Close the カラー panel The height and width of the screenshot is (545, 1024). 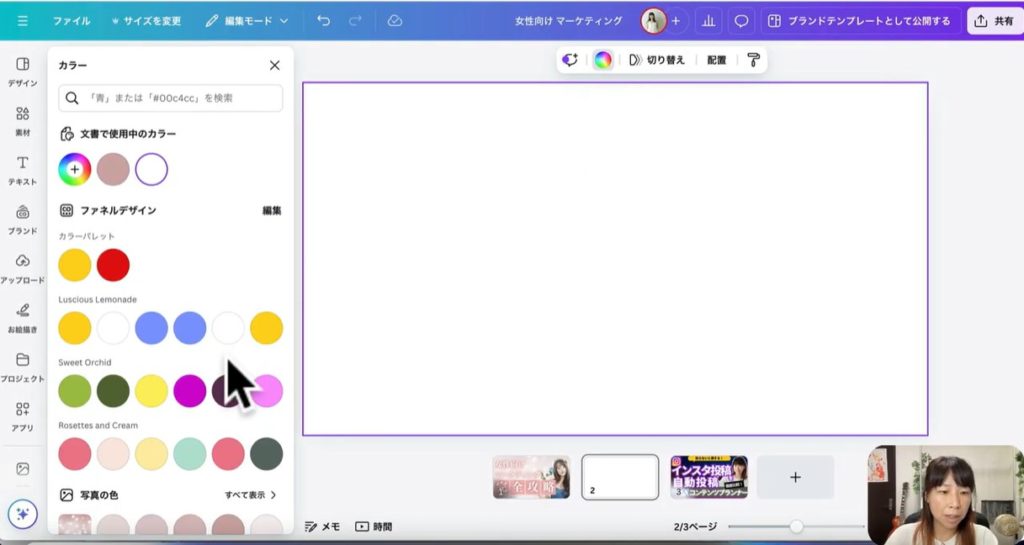(274, 65)
